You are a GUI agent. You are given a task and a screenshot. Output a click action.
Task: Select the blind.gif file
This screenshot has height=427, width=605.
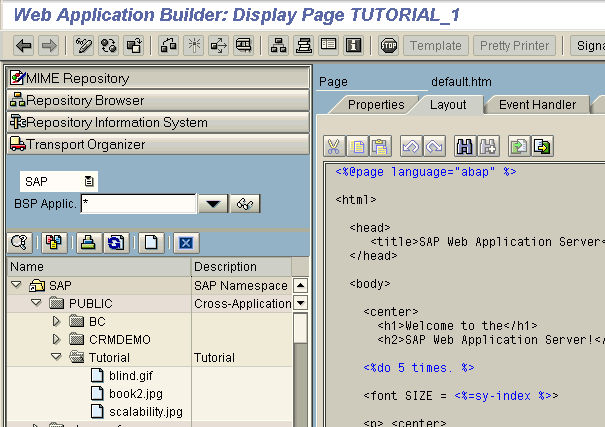131,375
